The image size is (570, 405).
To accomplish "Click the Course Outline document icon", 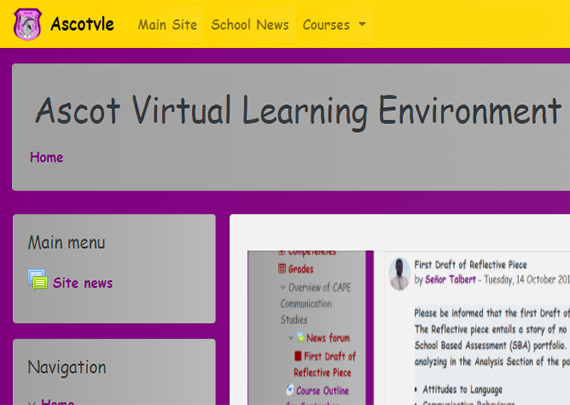I will (x=289, y=390).
